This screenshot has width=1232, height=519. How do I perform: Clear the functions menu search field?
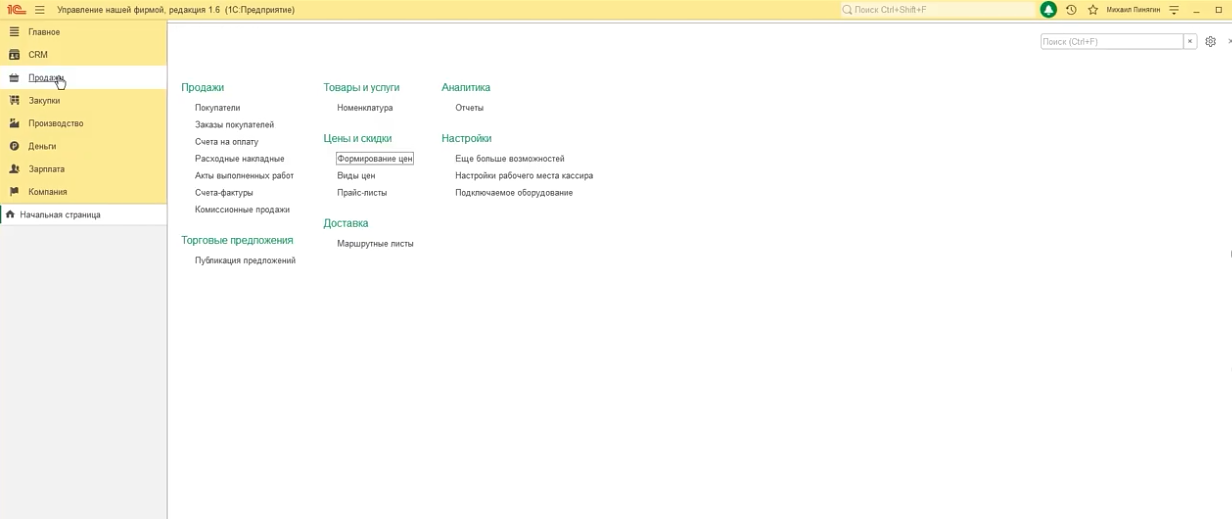[1190, 42]
